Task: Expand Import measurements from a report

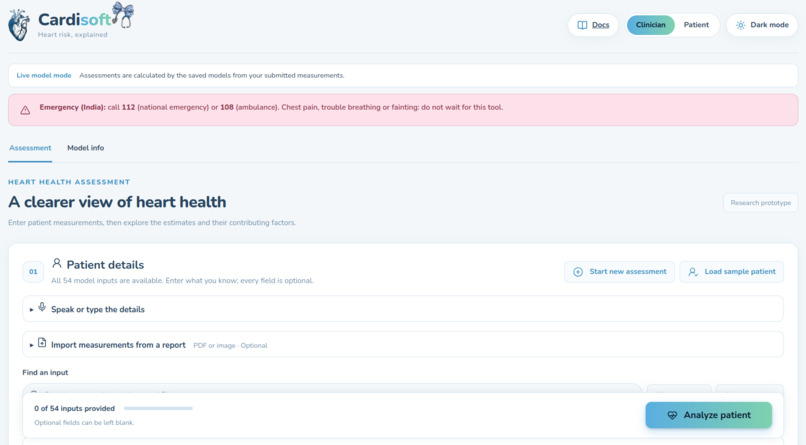Action: point(403,344)
